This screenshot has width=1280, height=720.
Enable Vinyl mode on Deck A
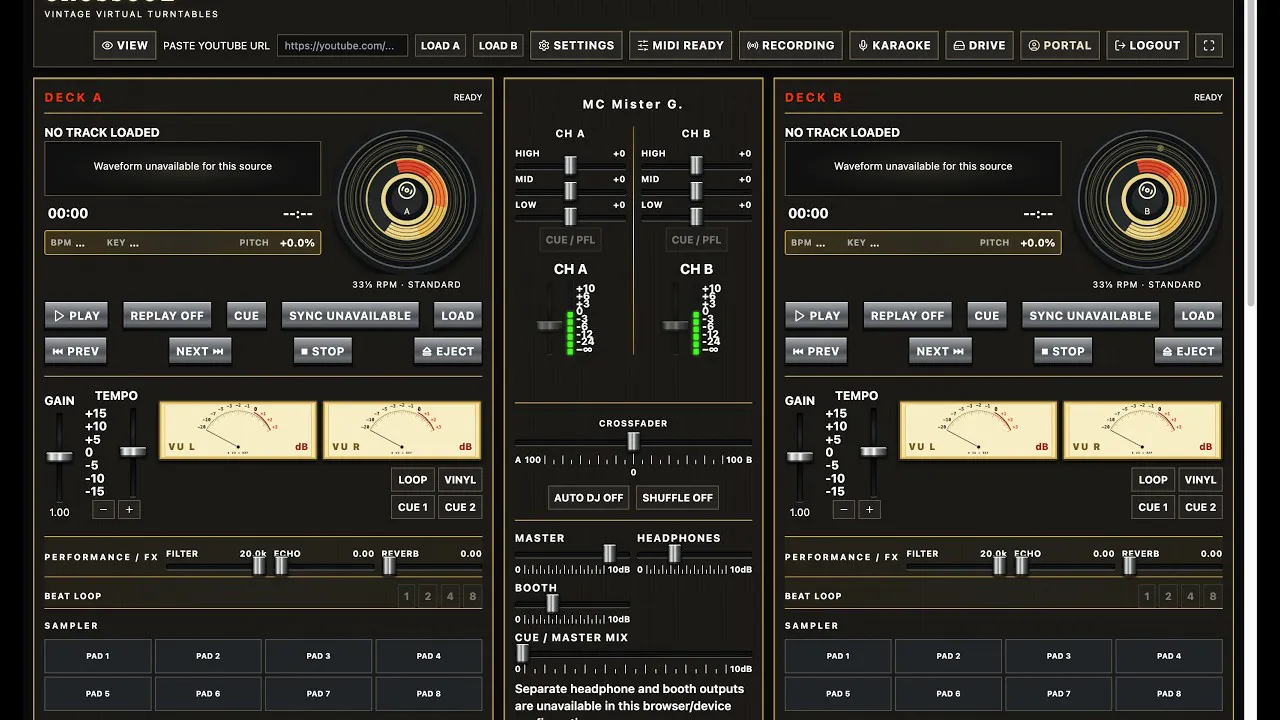click(460, 479)
